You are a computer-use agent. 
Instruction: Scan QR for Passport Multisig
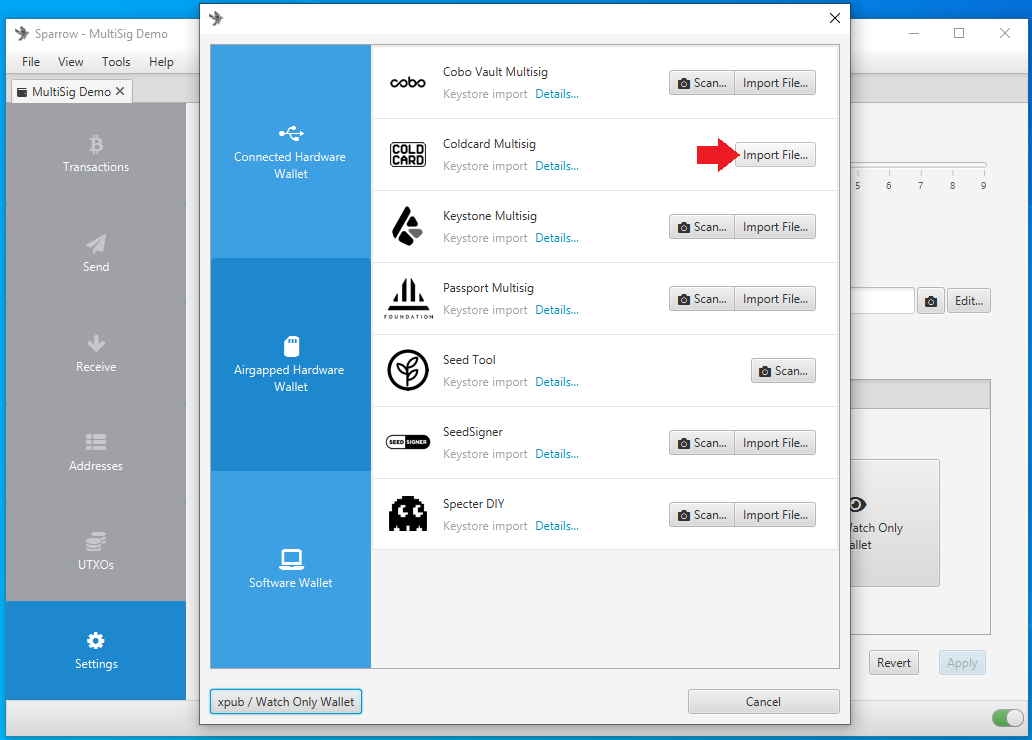(702, 299)
